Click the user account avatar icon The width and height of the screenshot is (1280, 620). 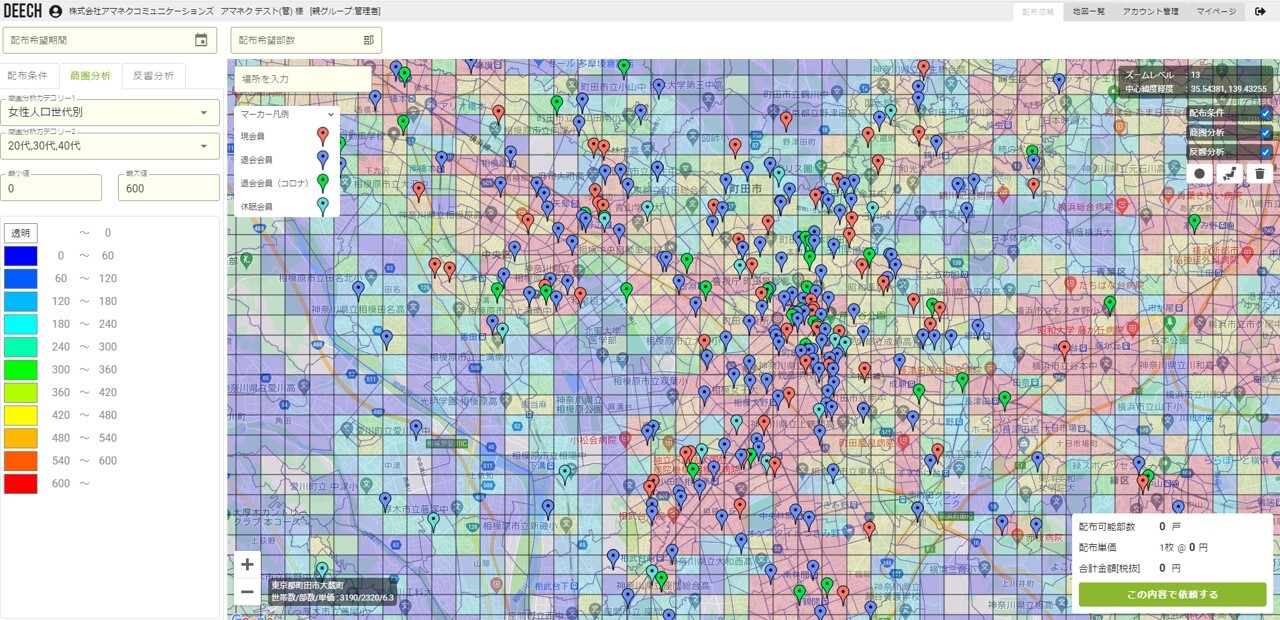coord(55,11)
